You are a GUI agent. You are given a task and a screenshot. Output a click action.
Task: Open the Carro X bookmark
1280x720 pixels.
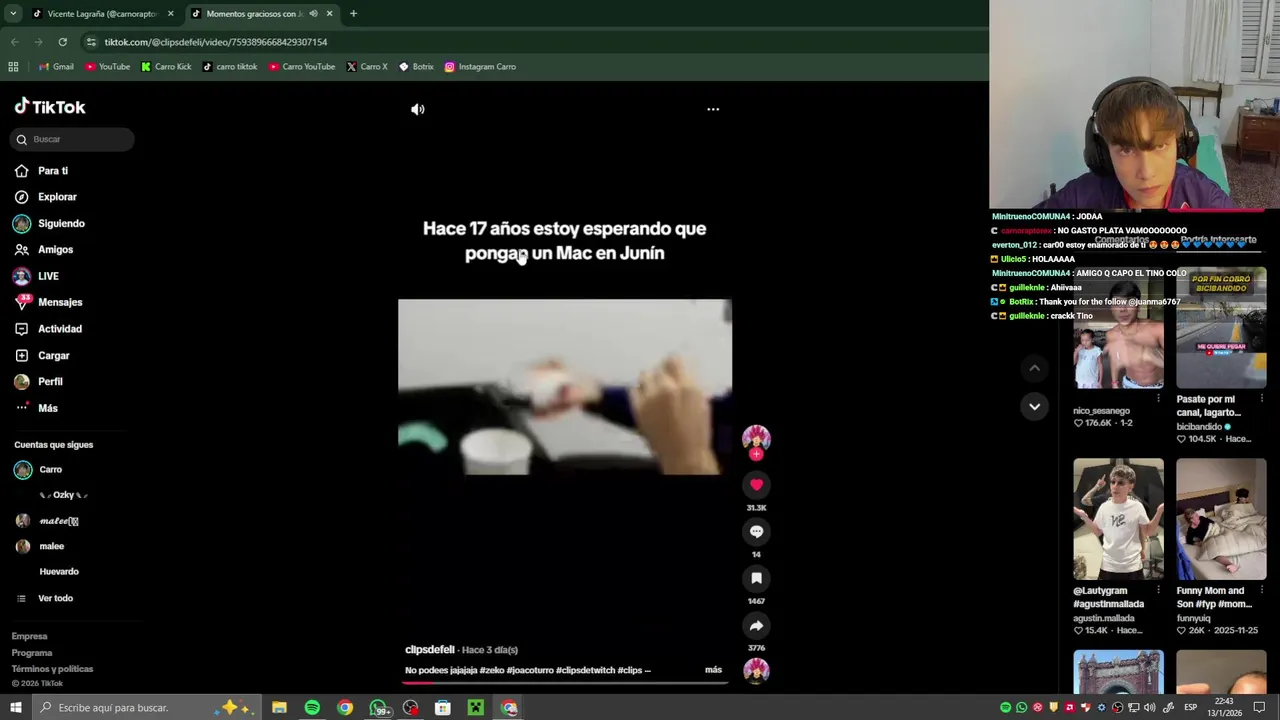pyautogui.click(x=367, y=67)
